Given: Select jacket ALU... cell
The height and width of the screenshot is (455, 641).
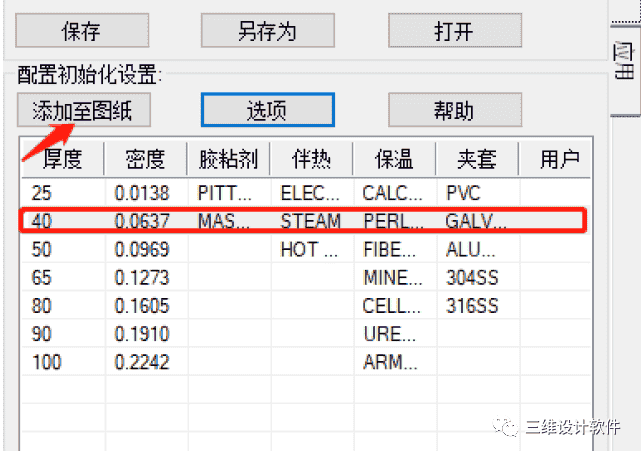Looking at the screenshot, I should (x=471, y=249).
